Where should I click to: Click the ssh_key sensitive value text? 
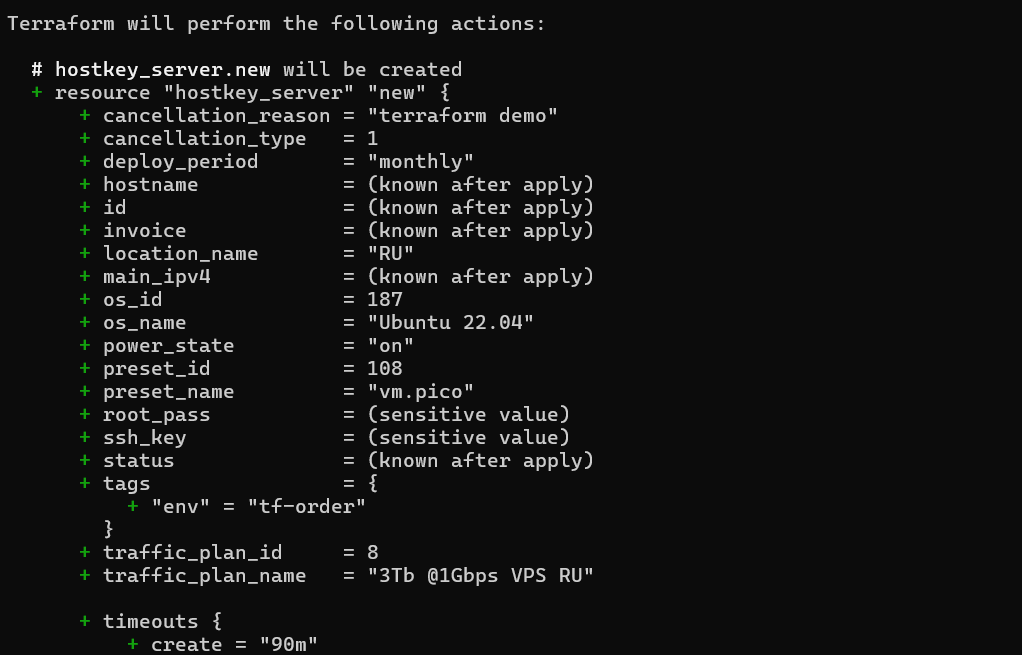point(469,437)
